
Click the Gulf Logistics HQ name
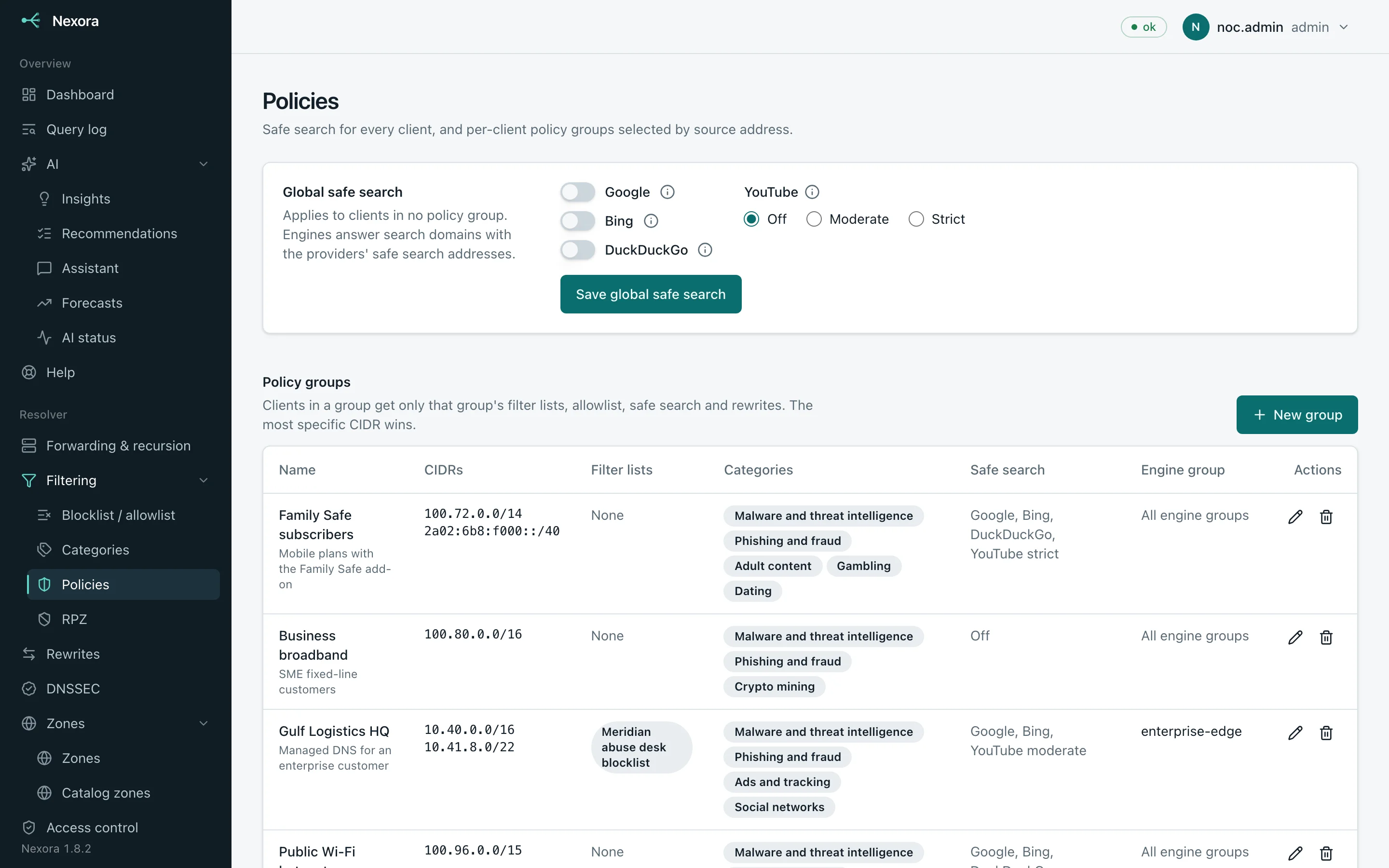click(334, 732)
